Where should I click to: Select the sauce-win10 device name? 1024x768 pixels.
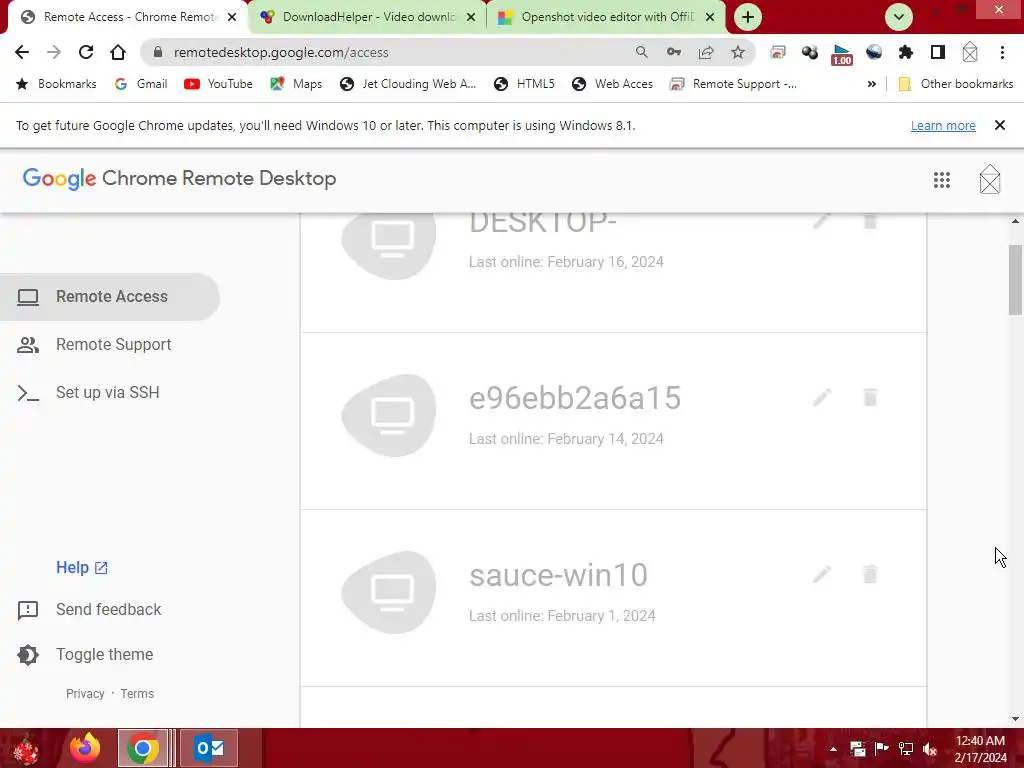click(x=558, y=575)
